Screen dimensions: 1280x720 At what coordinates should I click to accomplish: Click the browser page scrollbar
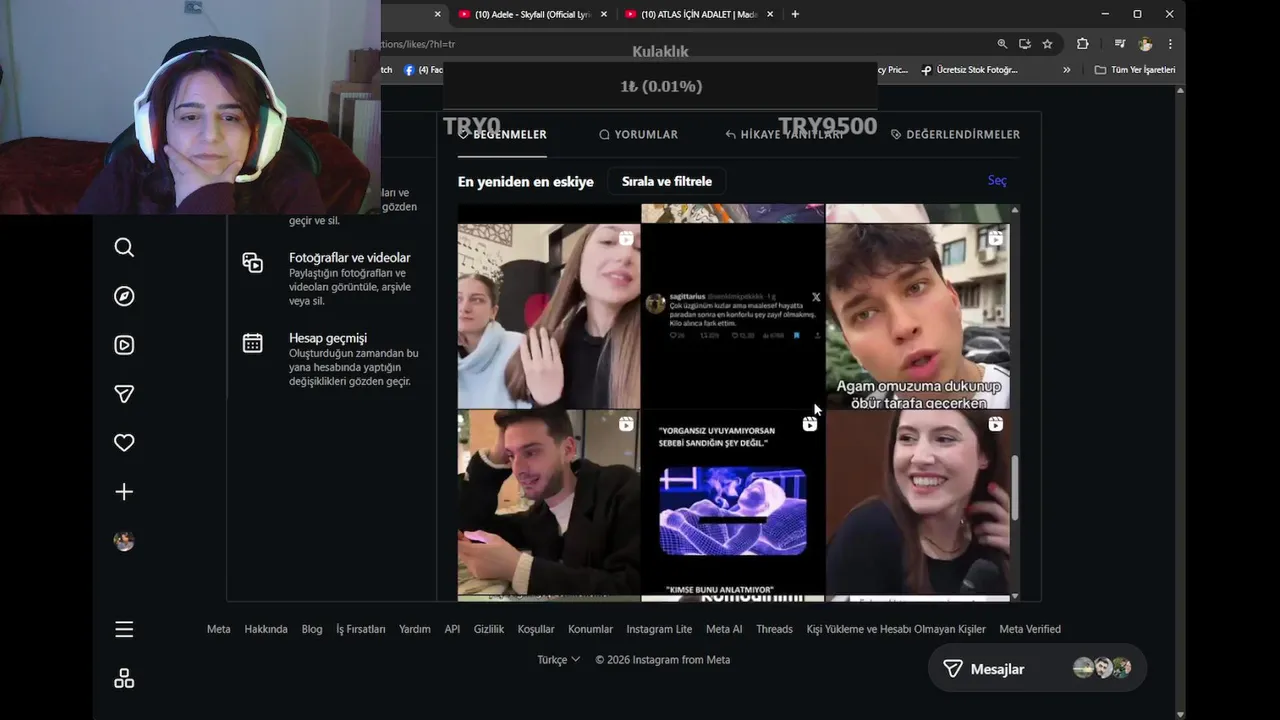point(1180,400)
